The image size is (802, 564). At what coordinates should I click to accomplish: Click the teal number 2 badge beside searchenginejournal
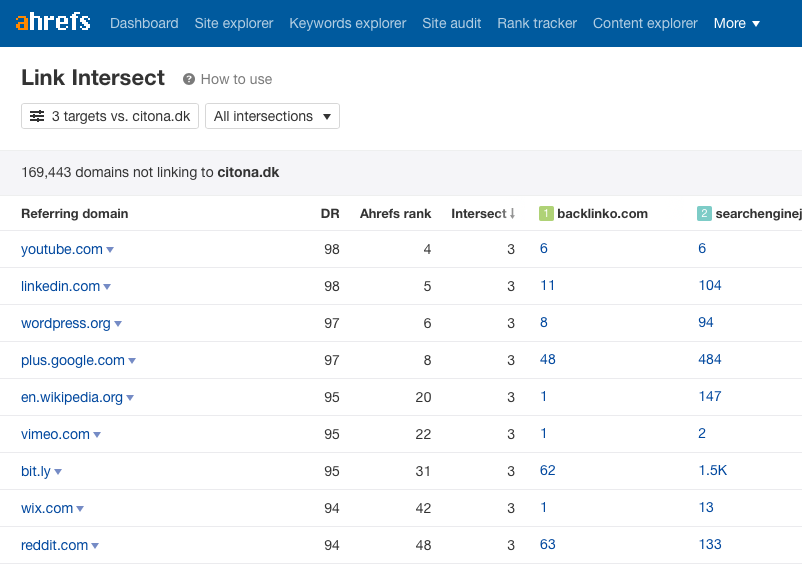click(x=704, y=214)
